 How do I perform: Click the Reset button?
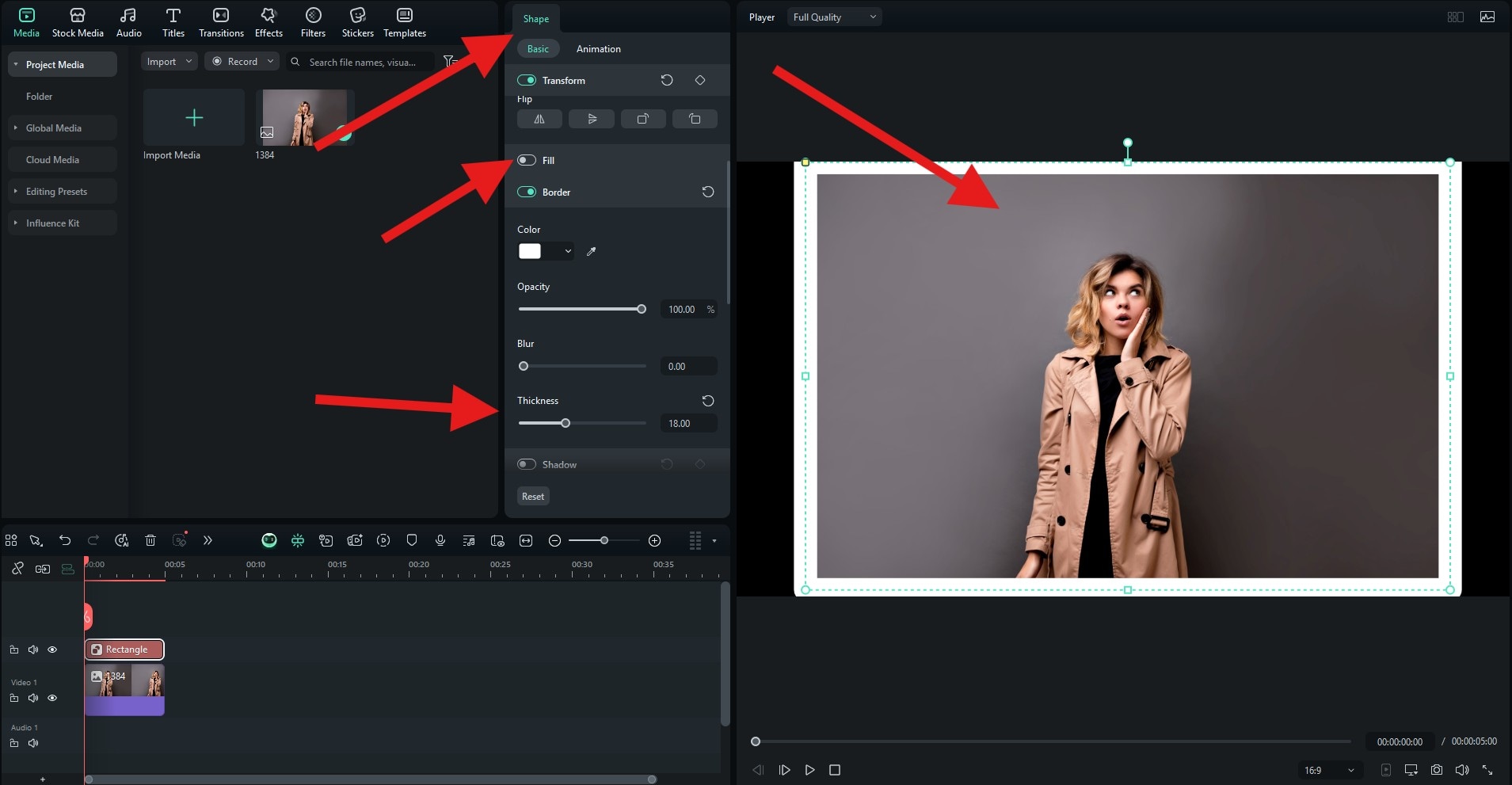pyautogui.click(x=533, y=497)
